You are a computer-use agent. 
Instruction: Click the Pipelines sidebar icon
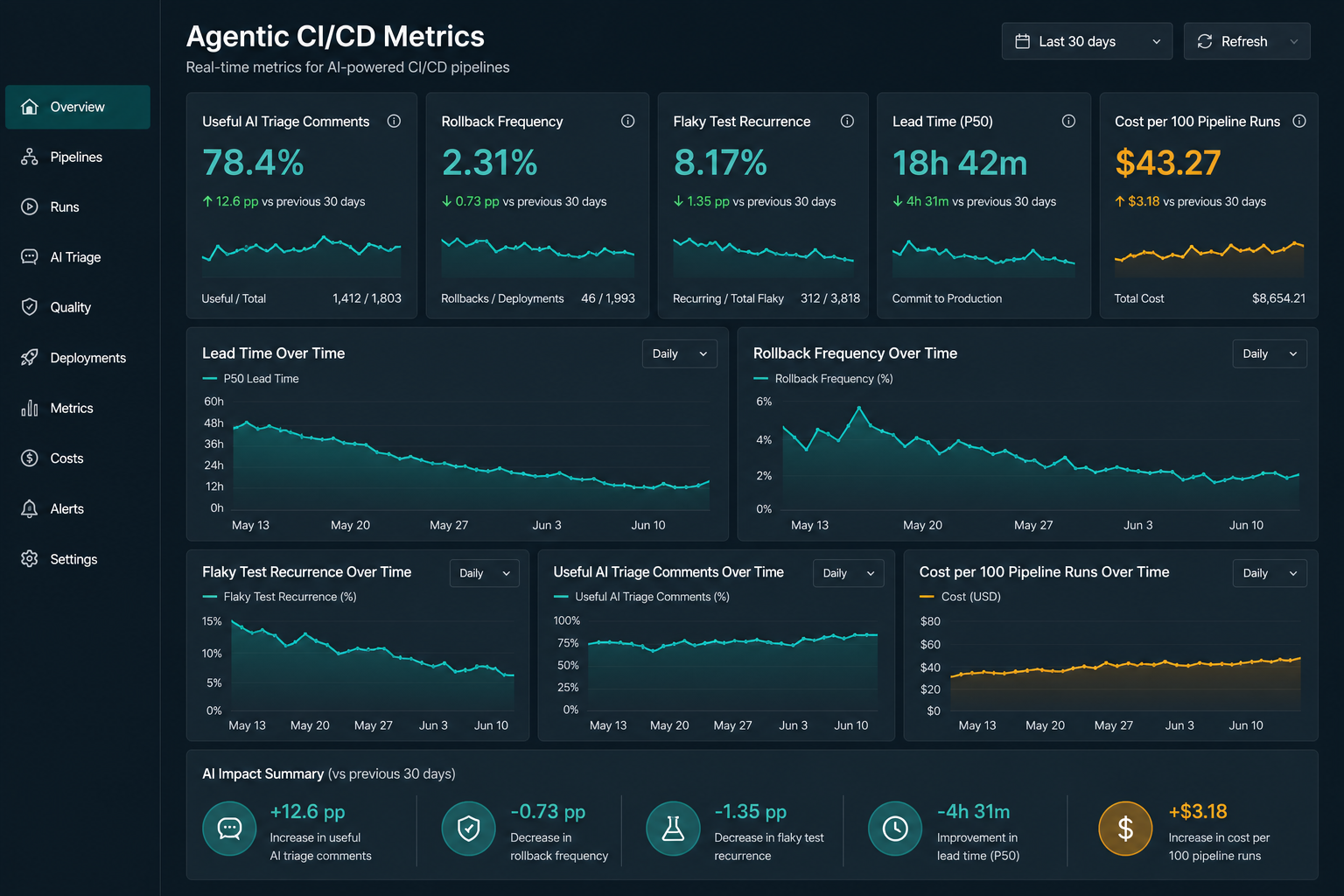(x=30, y=157)
